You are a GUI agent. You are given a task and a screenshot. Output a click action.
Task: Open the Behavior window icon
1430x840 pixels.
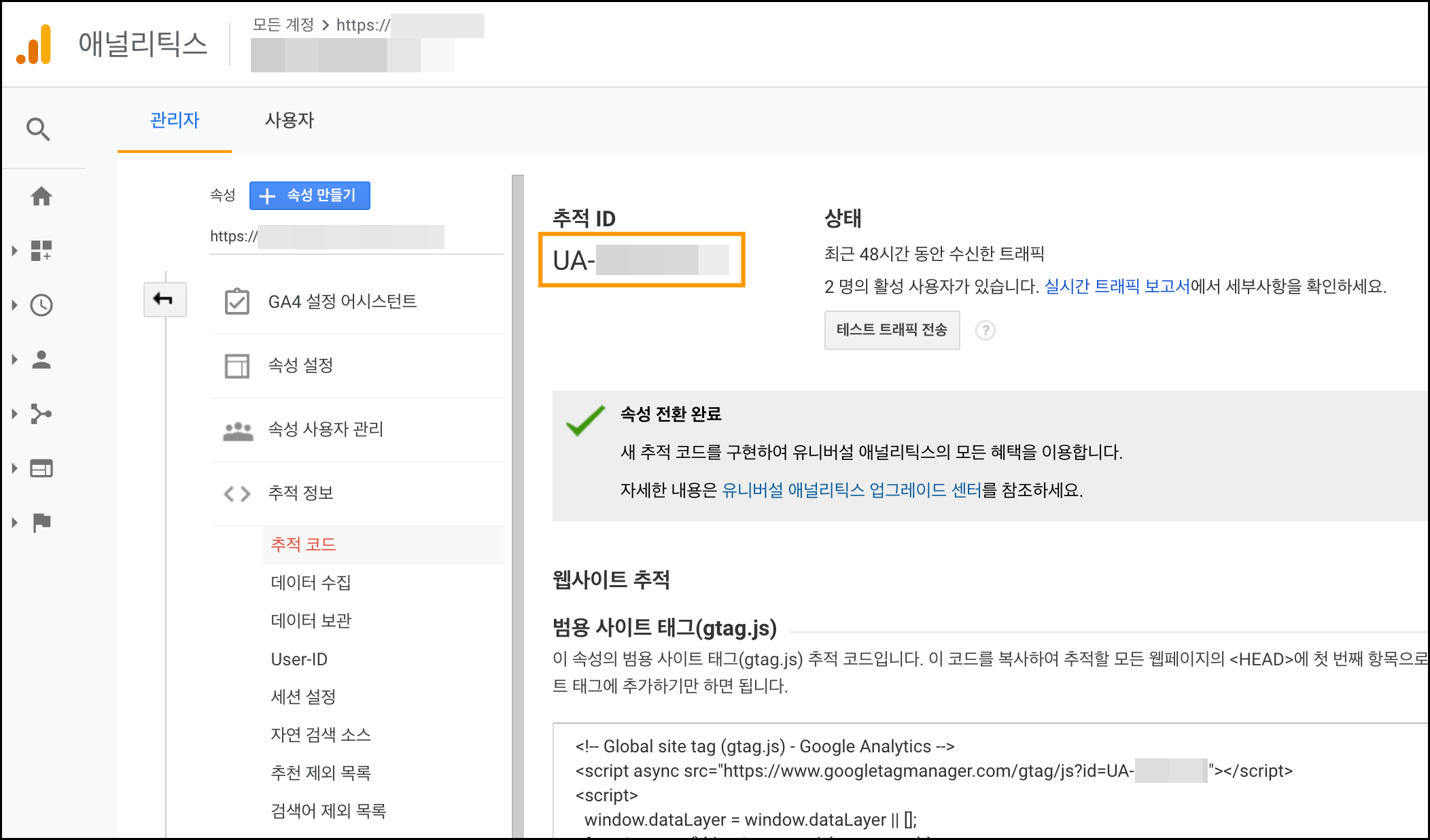(x=41, y=468)
